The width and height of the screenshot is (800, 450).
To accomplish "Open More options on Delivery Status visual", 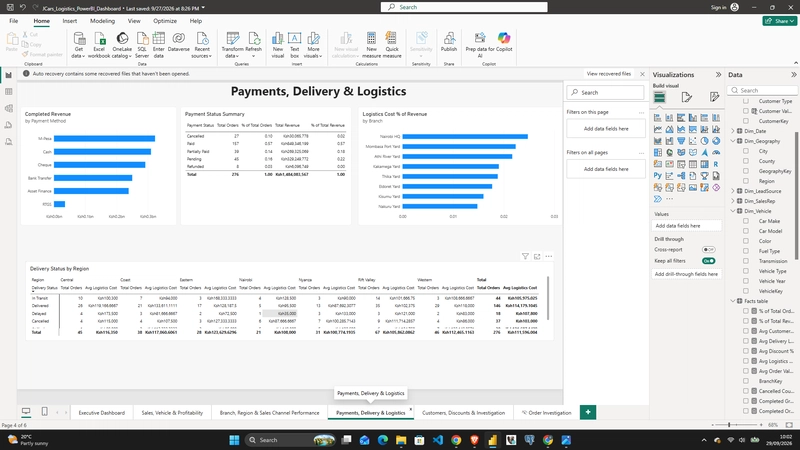I will 548,257.
